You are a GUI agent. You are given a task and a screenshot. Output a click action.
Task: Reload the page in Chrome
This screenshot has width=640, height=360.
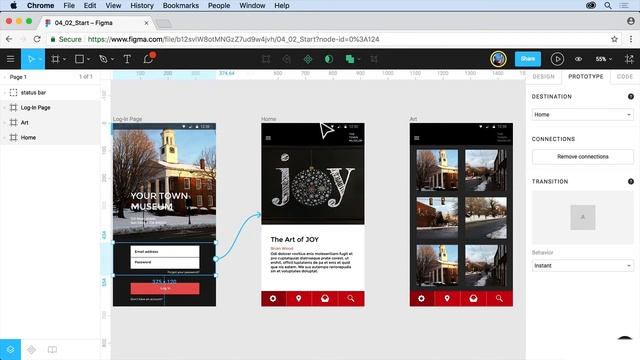point(37,39)
